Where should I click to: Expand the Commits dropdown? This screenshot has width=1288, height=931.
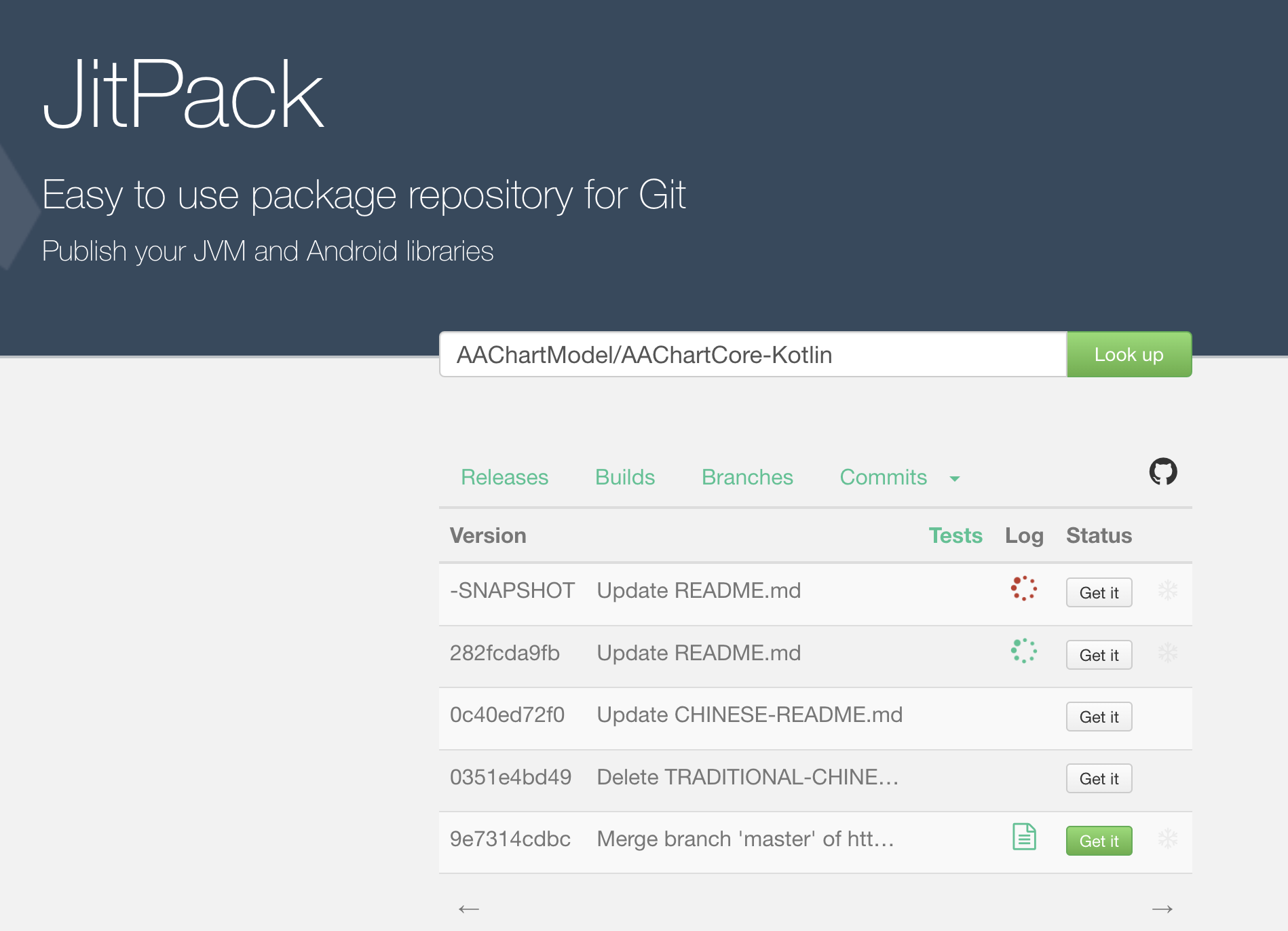[883, 478]
